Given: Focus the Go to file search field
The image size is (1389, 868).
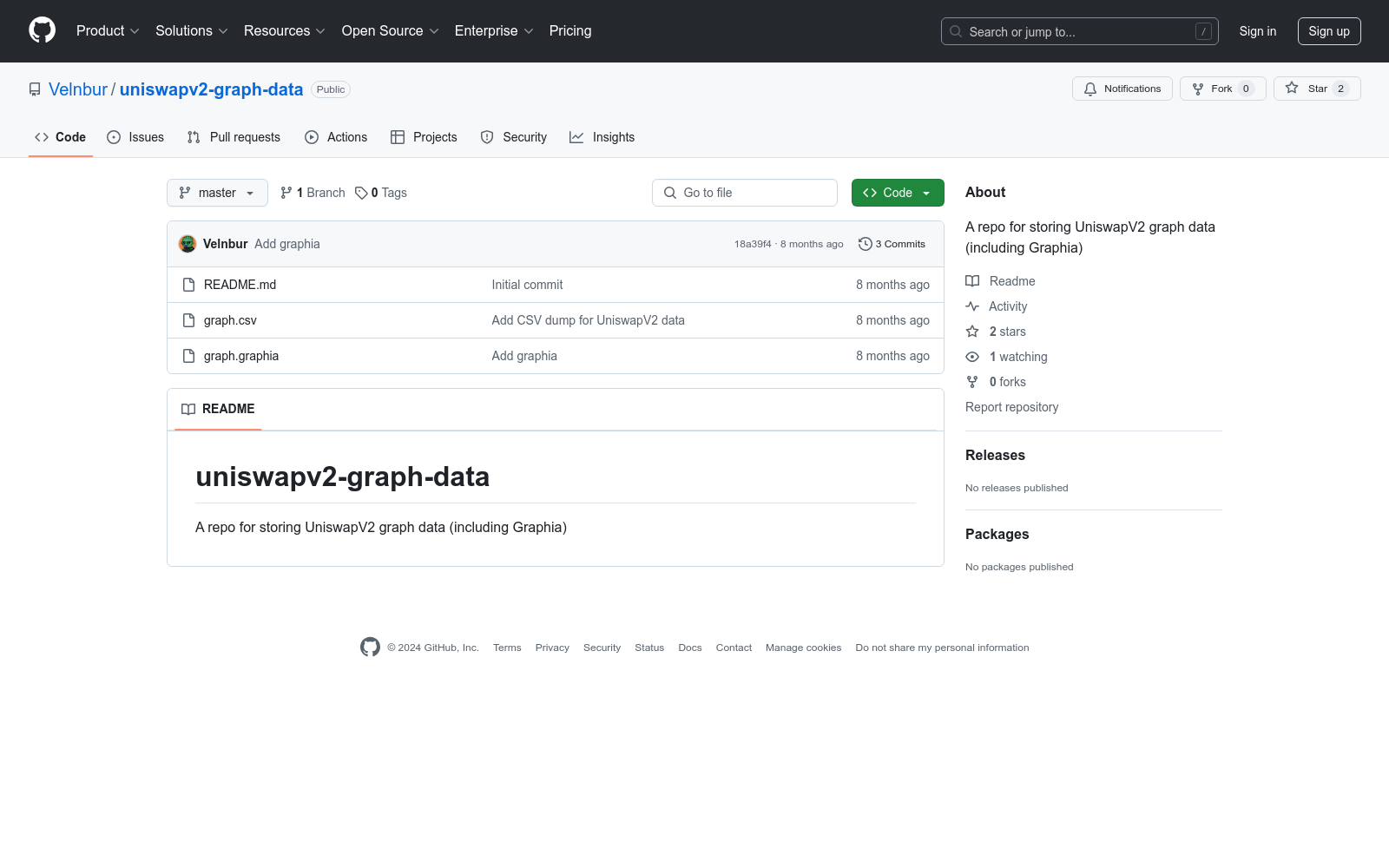Looking at the screenshot, I should click(x=745, y=193).
